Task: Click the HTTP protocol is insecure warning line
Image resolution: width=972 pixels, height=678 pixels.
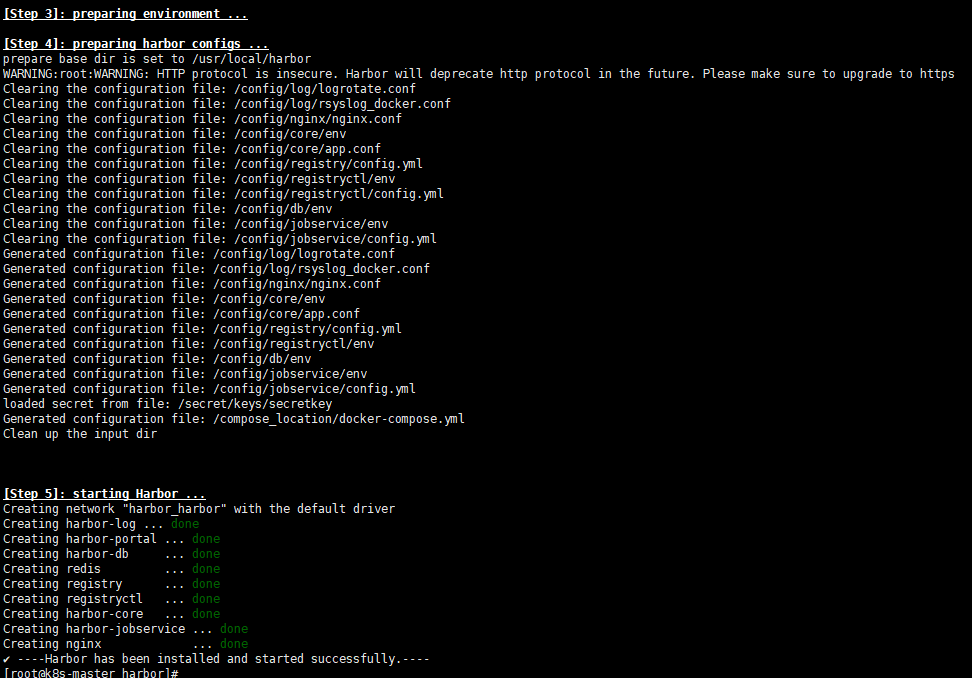Action: (479, 74)
